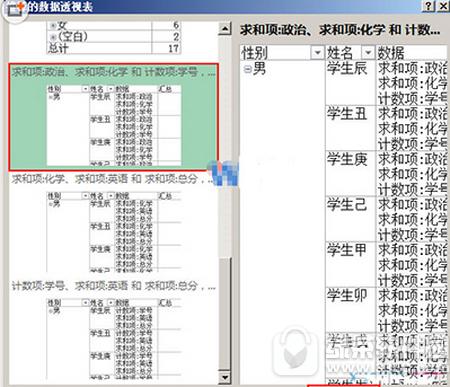Collapse the 男 group in preview

pyautogui.click(x=247, y=69)
